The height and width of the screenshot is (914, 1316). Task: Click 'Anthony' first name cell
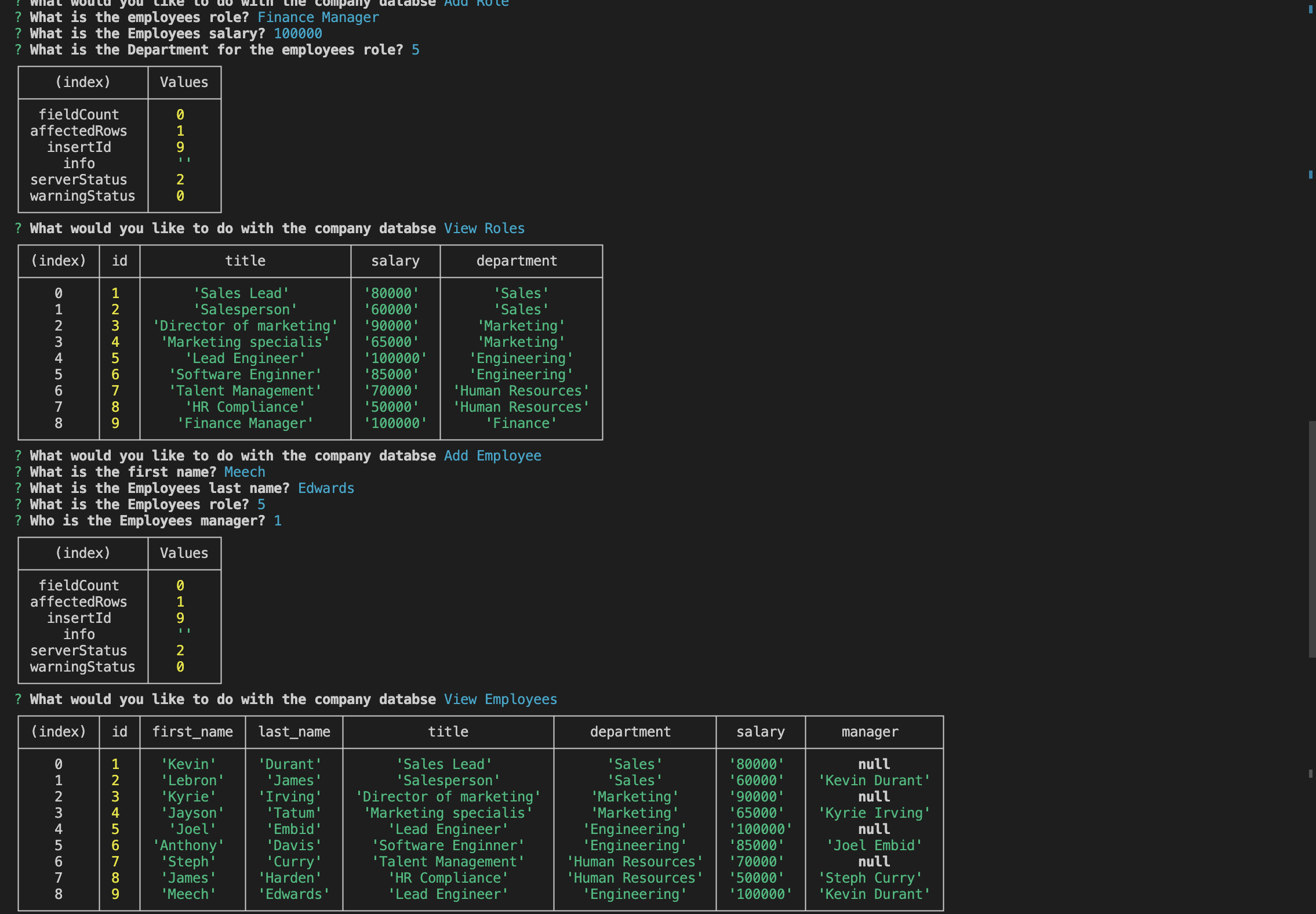click(188, 846)
